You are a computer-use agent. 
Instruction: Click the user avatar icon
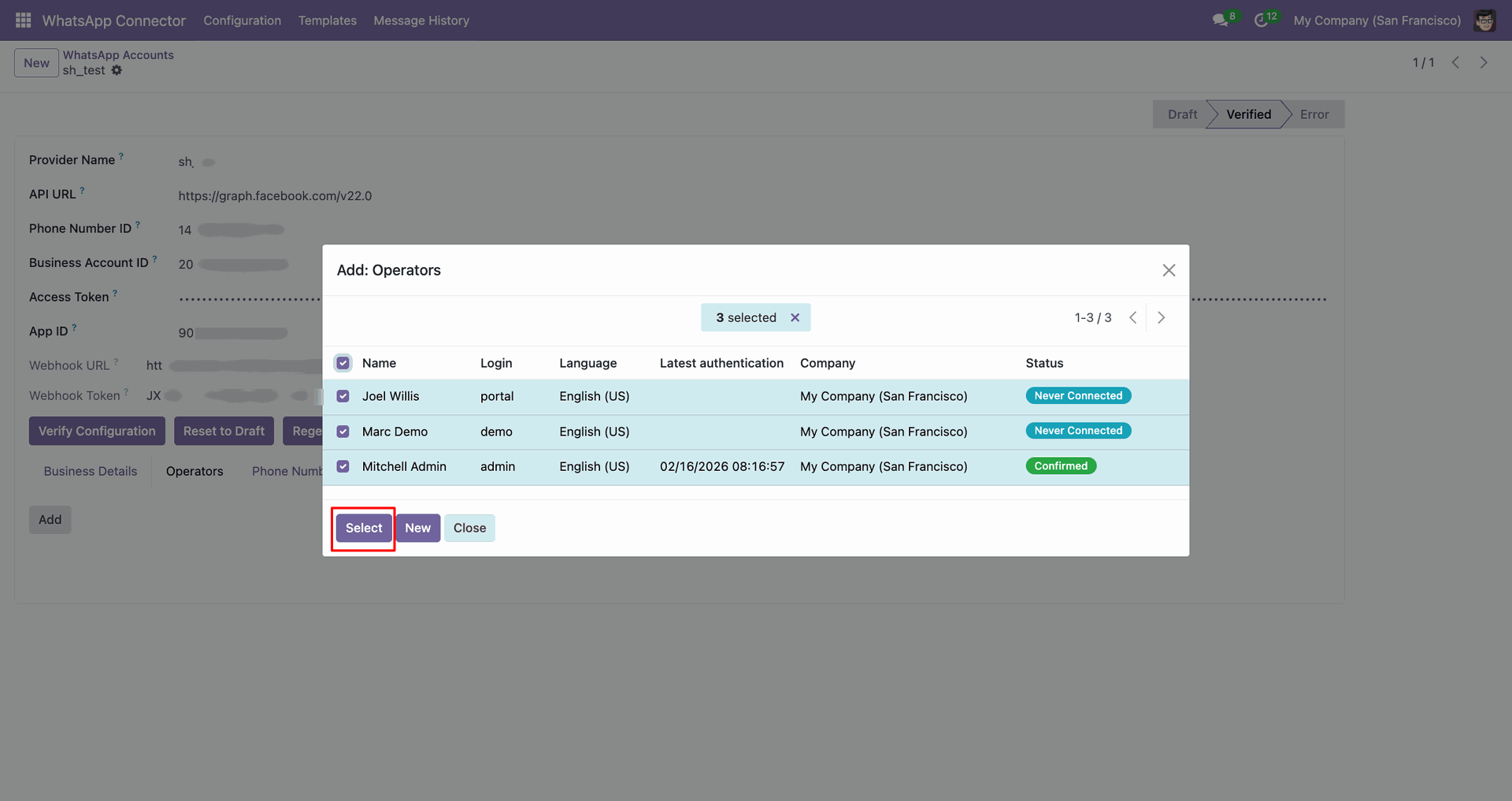click(x=1485, y=20)
